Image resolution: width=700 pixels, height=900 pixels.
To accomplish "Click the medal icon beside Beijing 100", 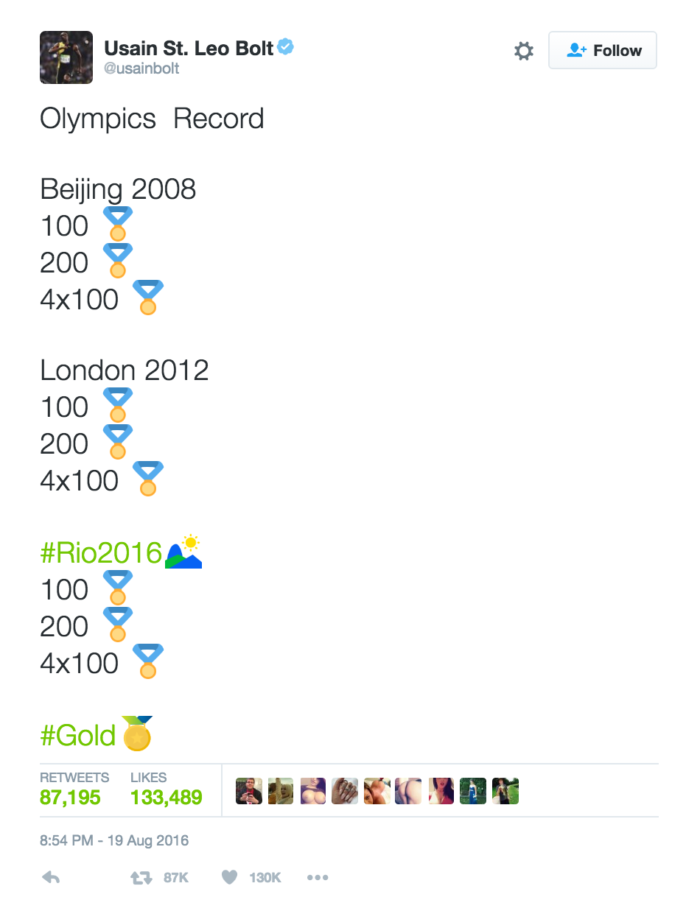I will [118, 224].
